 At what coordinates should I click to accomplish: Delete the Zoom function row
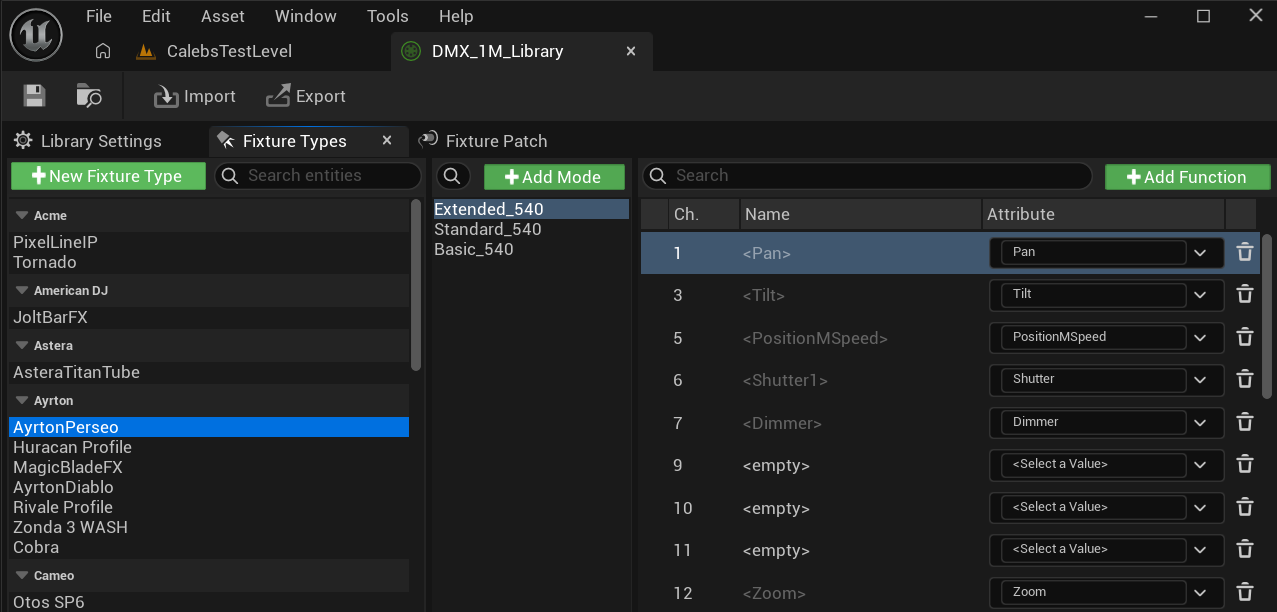click(1245, 592)
